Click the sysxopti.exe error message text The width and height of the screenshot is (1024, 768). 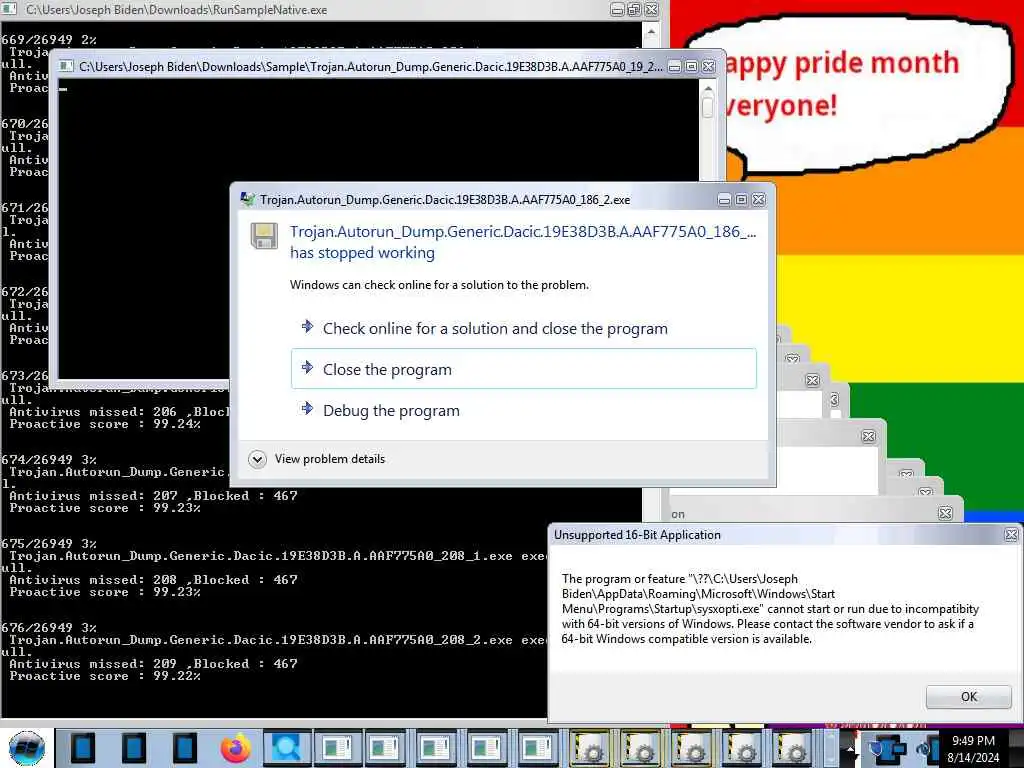point(771,609)
